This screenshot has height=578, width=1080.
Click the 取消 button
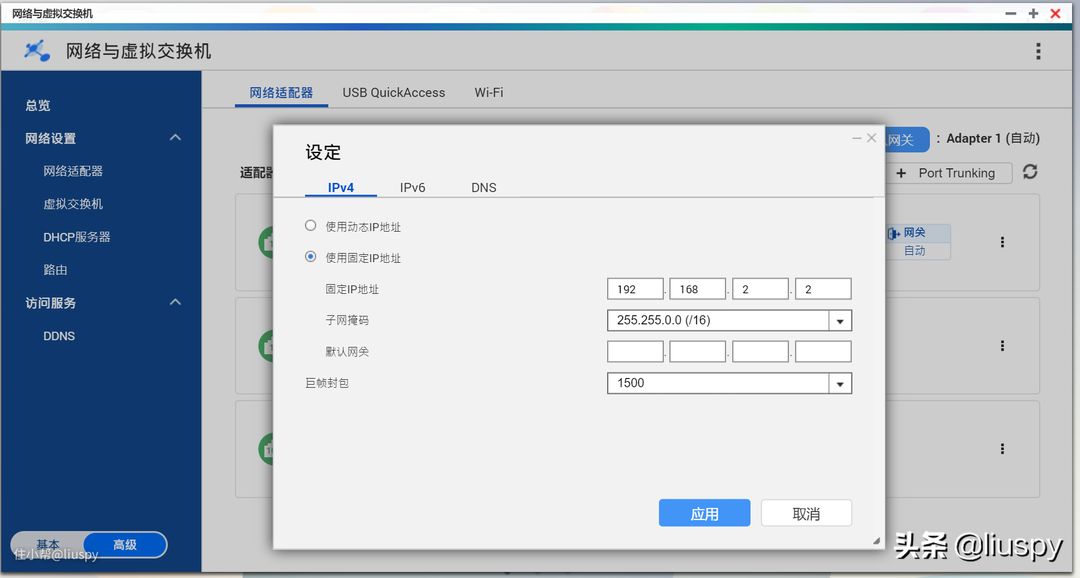[806, 513]
